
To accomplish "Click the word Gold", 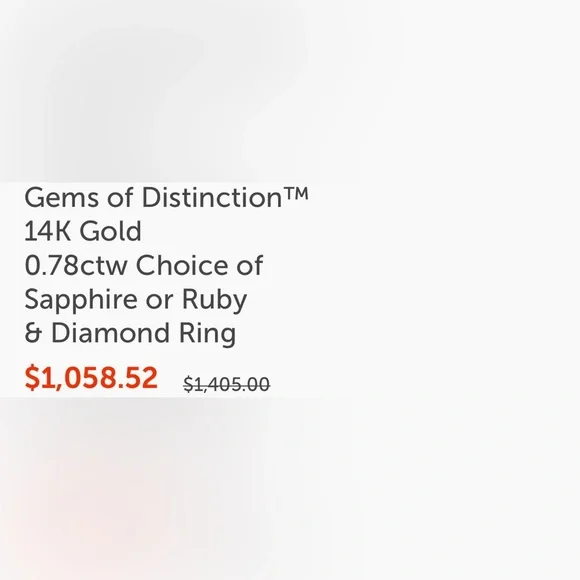I will (x=111, y=231).
